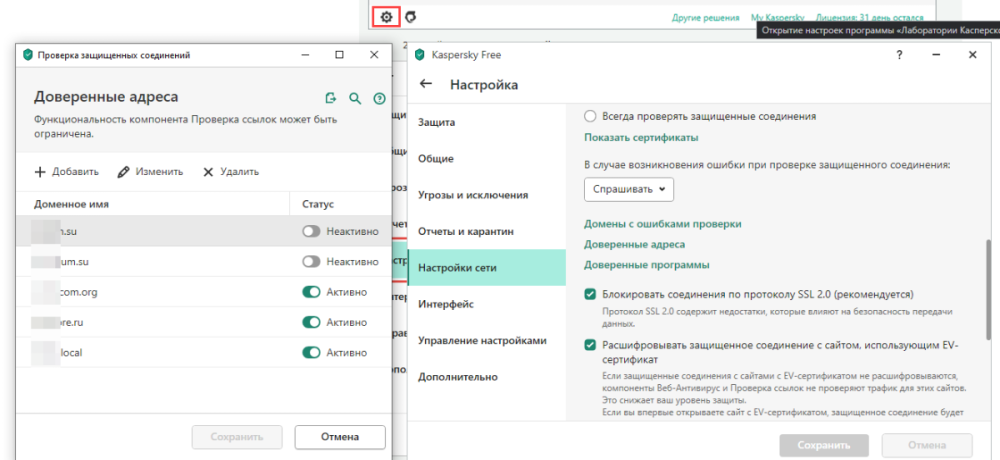Viewport: 1000px width, 460px height.
Task: Maximize Проверка защищенных соединений window
Action: pyautogui.click(x=339, y=55)
